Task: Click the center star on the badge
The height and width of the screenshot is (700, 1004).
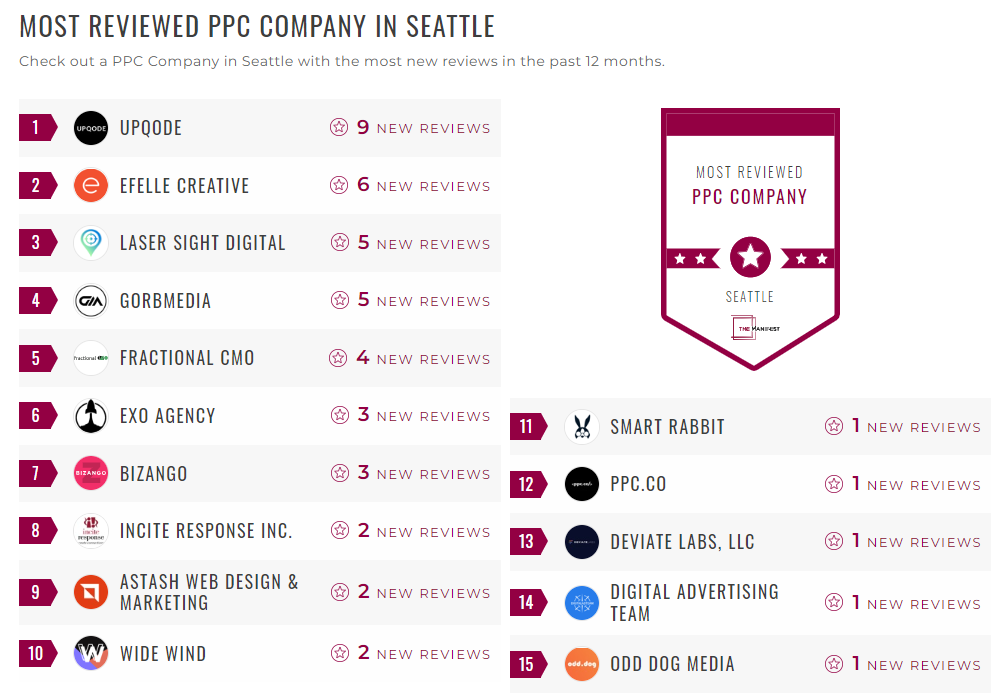Action: 750,257
